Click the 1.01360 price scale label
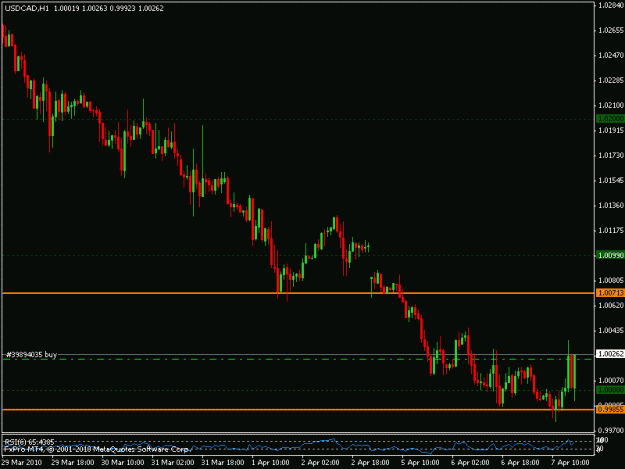625x469 pixels. (x=611, y=206)
